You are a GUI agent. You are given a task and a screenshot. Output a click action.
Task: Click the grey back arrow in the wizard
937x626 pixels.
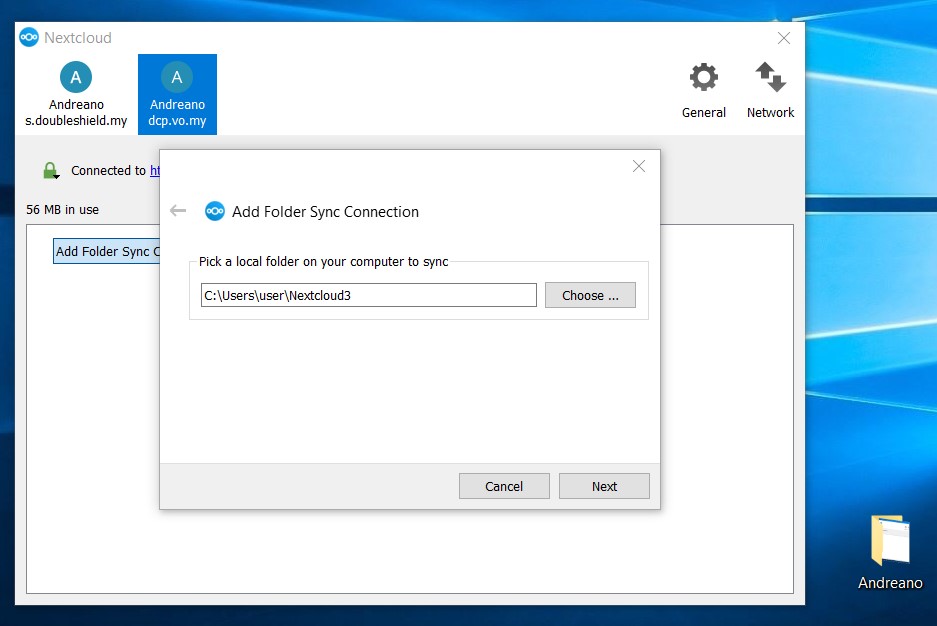tap(178, 211)
